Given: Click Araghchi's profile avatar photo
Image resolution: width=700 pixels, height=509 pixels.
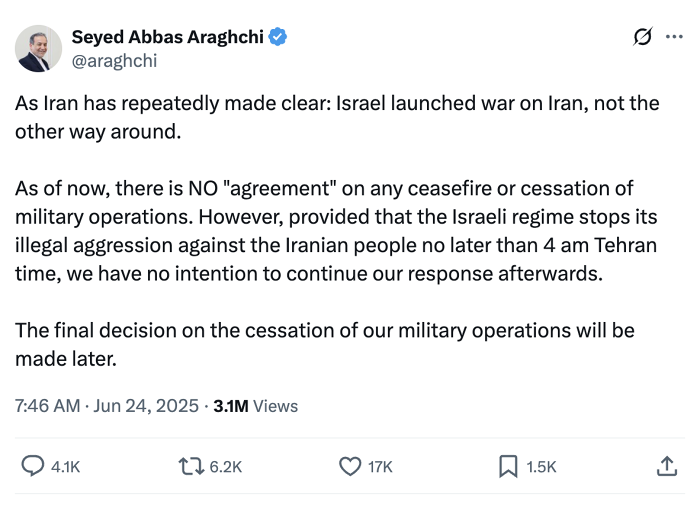Looking at the screenshot, I should pos(38,49).
